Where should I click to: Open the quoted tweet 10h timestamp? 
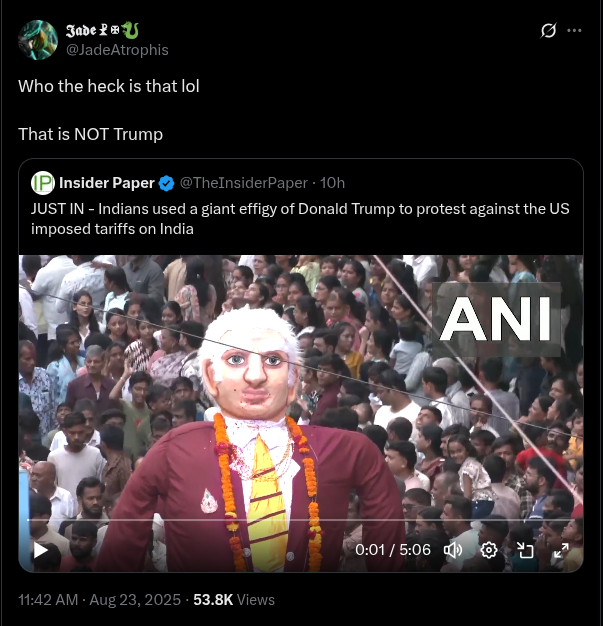click(332, 183)
